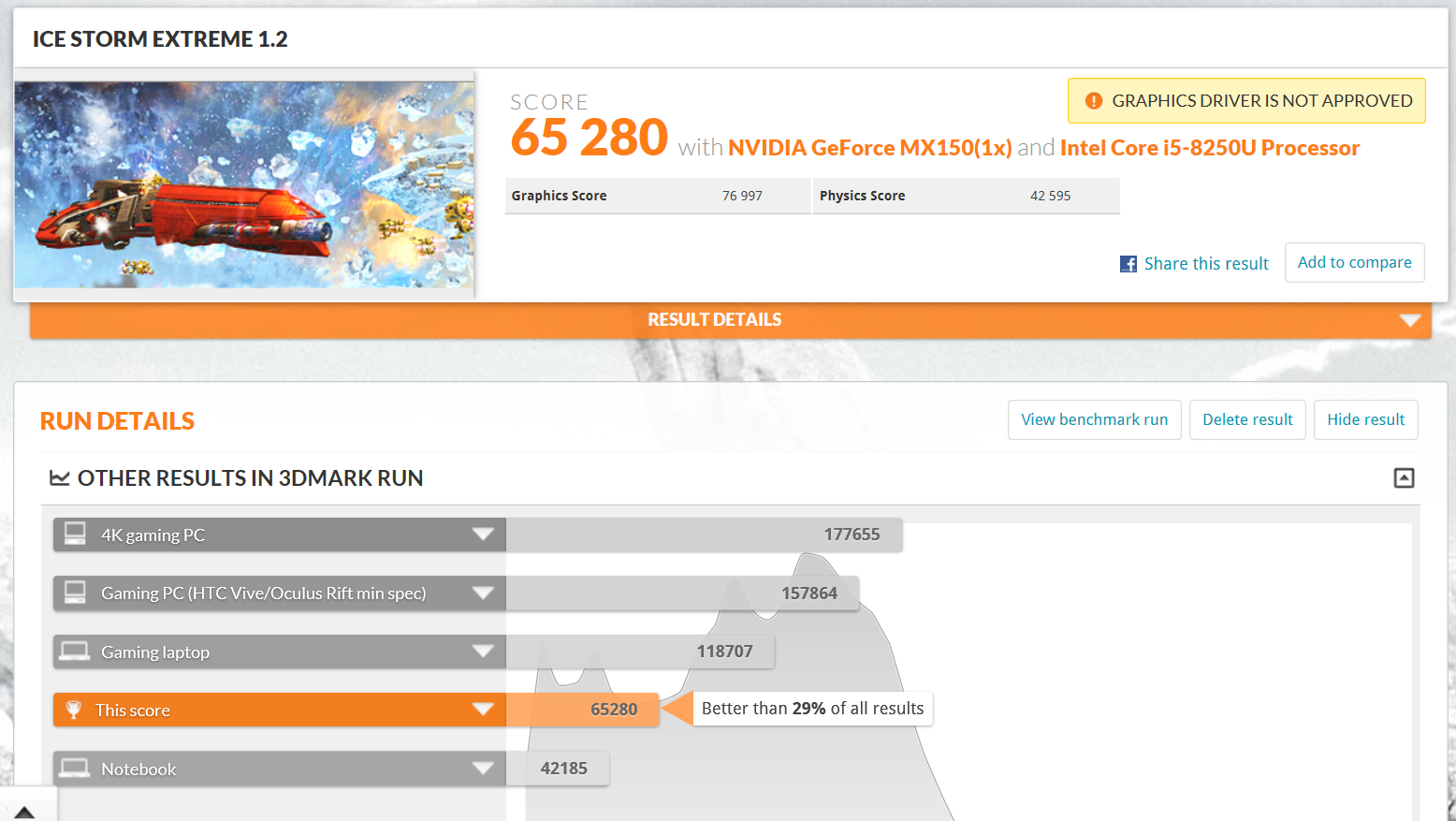The width and height of the screenshot is (1456, 821).
Task: Select the This score row label
Action: pyautogui.click(x=133, y=711)
